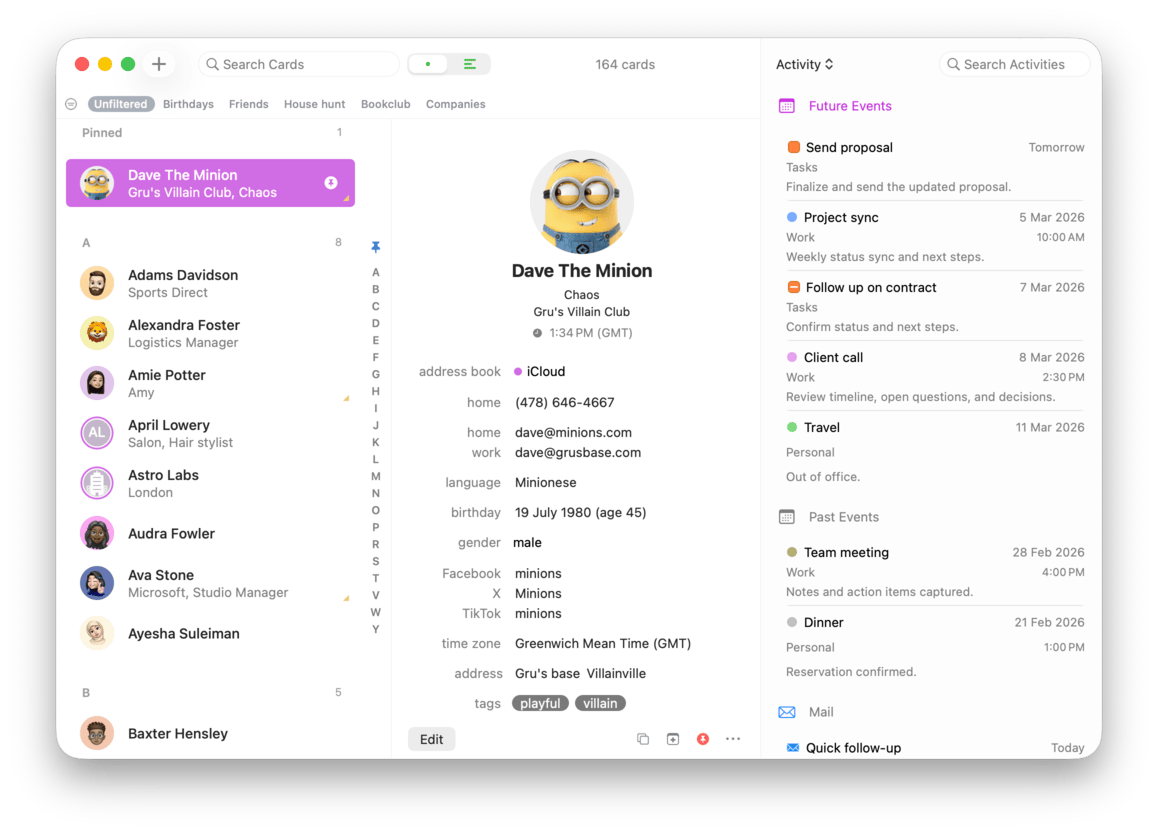1158x833 pixels.
Task: Select the Companies filter tab
Action: pyautogui.click(x=455, y=103)
